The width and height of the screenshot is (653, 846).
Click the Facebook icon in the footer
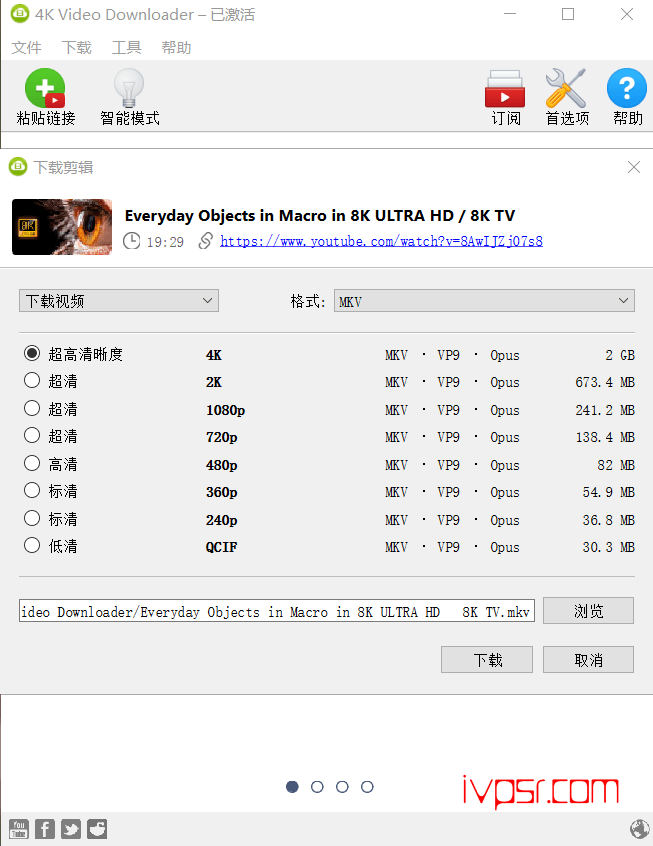click(45, 829)
